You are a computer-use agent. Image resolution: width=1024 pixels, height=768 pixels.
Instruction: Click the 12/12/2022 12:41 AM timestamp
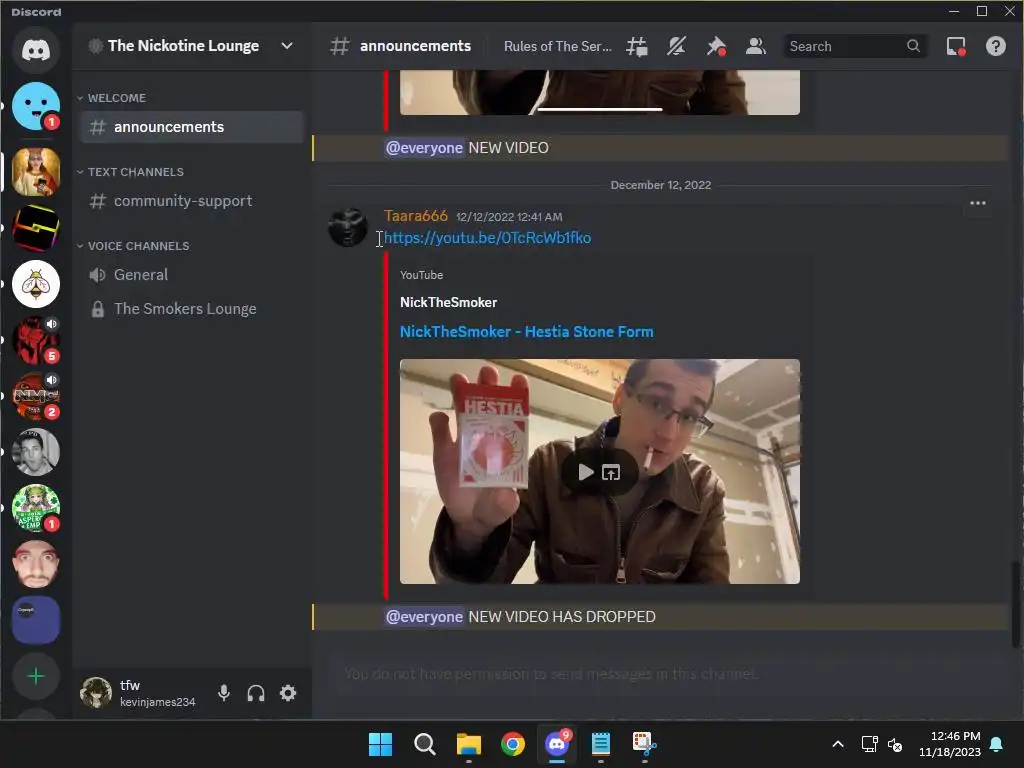coord(509,217)
